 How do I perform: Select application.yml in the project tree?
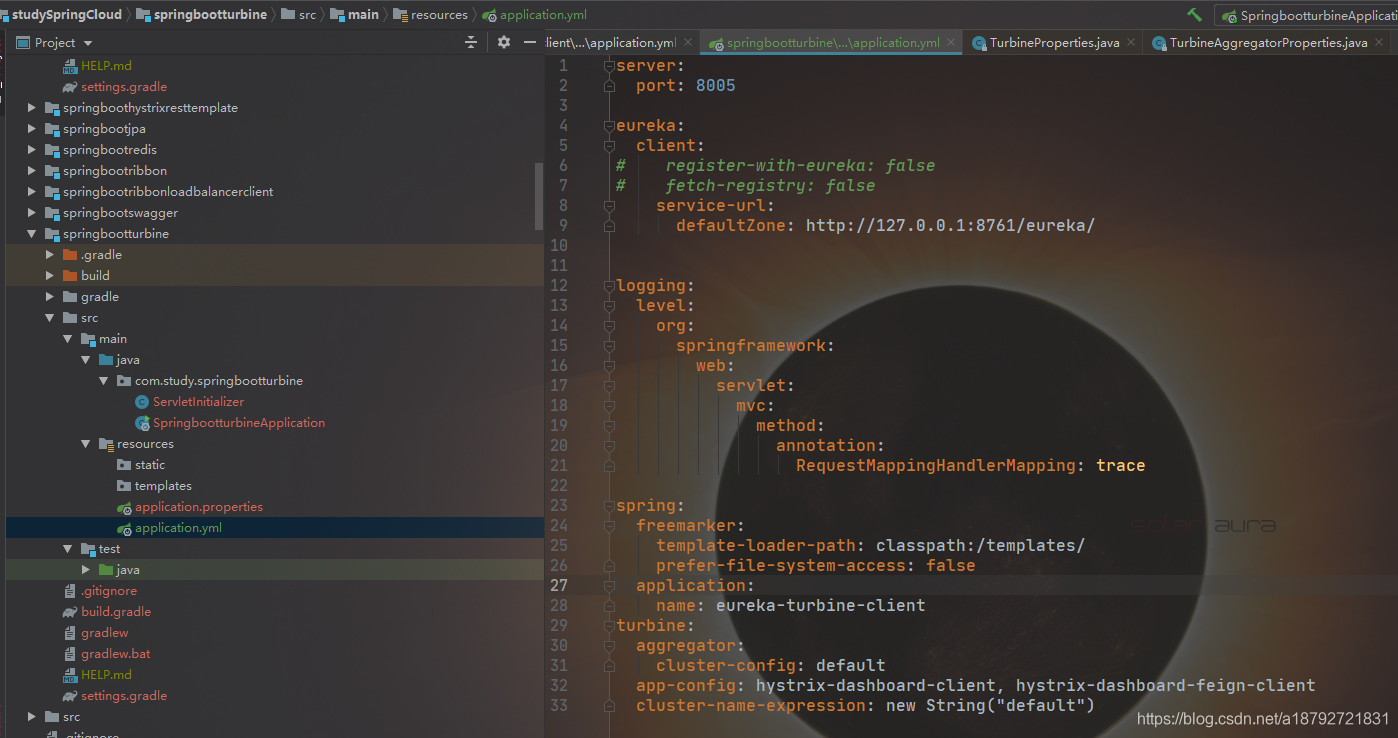pos(178,528)
